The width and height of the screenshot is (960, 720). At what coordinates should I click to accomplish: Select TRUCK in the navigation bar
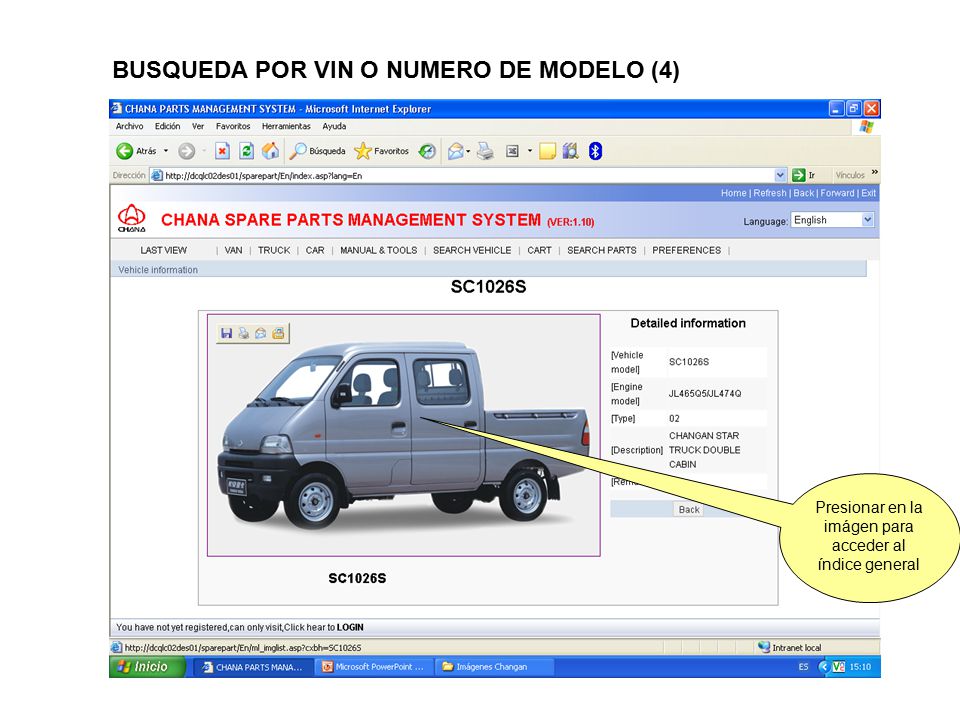pyautogui.click(x=274, y=250)
